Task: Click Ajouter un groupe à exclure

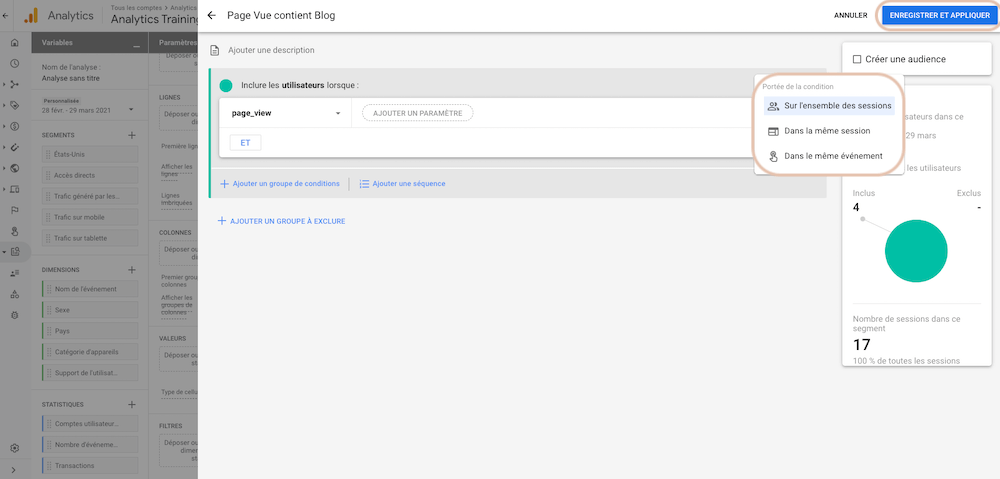Action: click(x=281, y=221)
